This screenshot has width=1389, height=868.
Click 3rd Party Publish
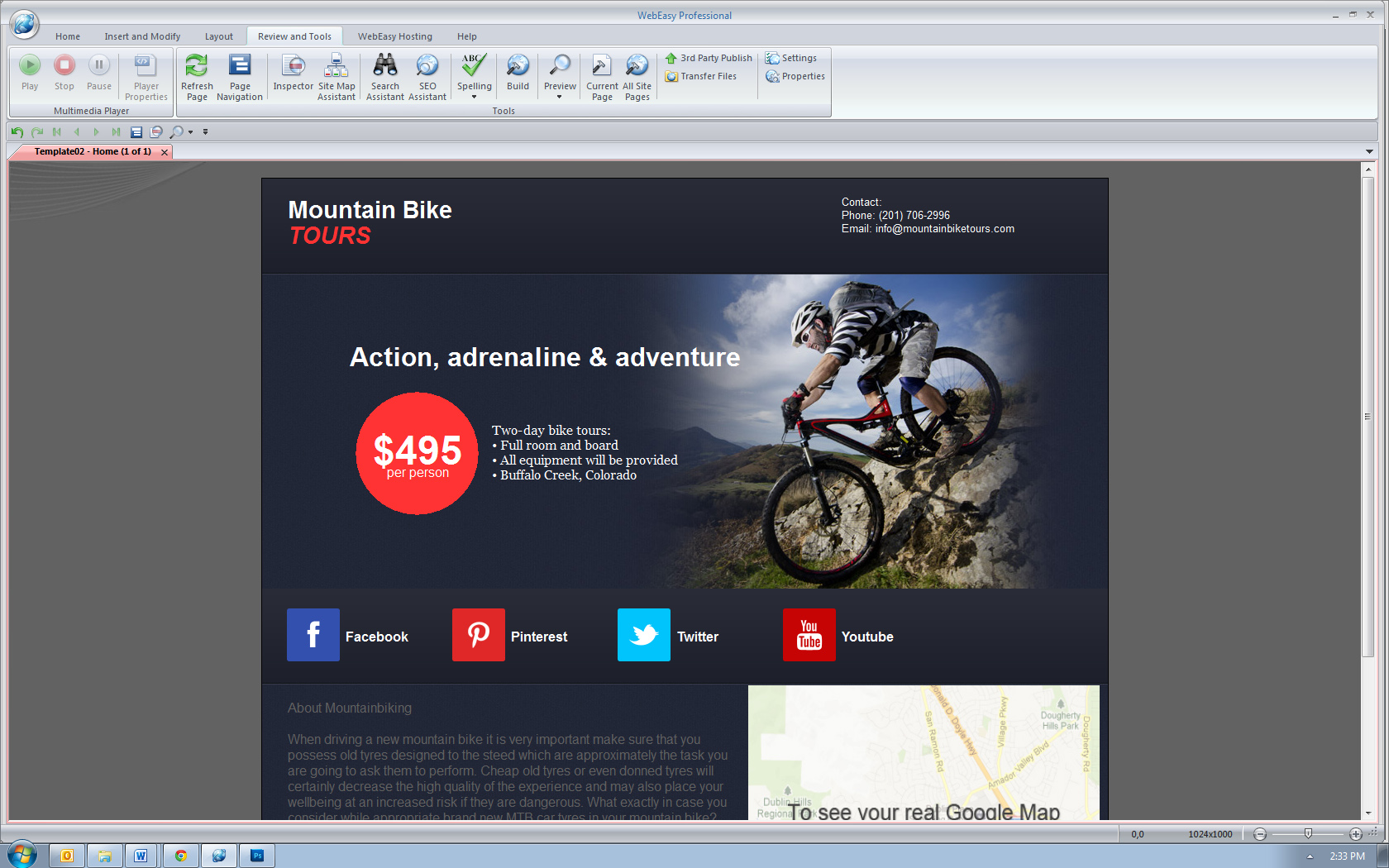pos(709,58)
